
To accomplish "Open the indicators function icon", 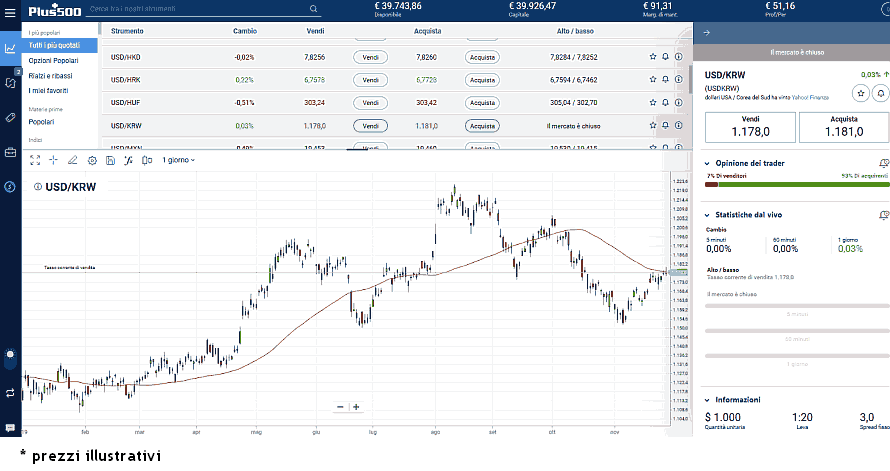I will (128, 160).
